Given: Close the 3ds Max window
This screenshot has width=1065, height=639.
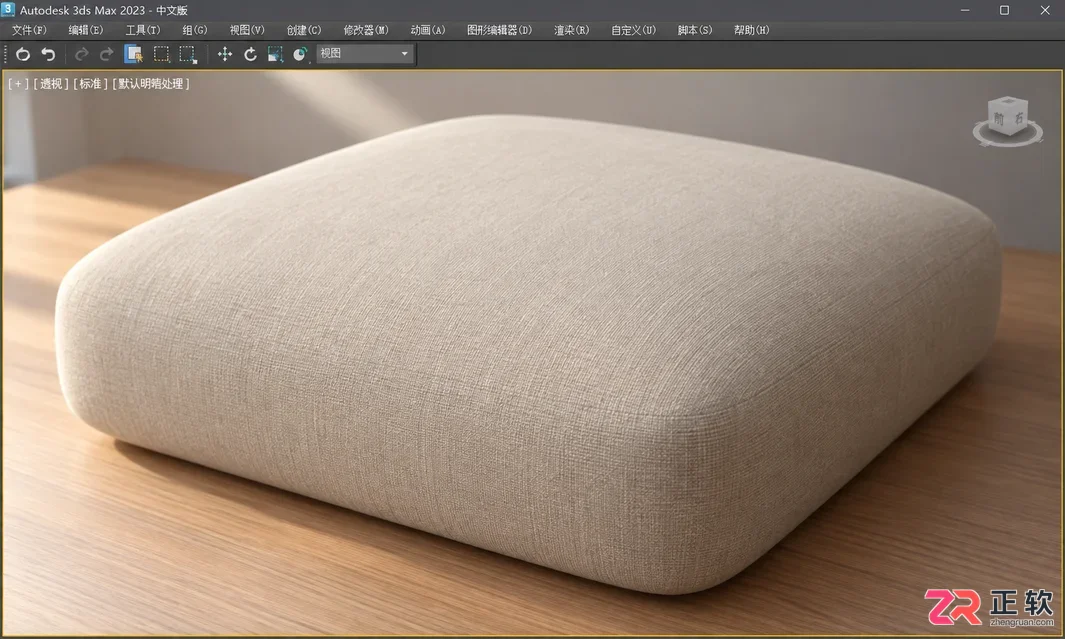Looking at the screenshot, I should point(1045,10).
